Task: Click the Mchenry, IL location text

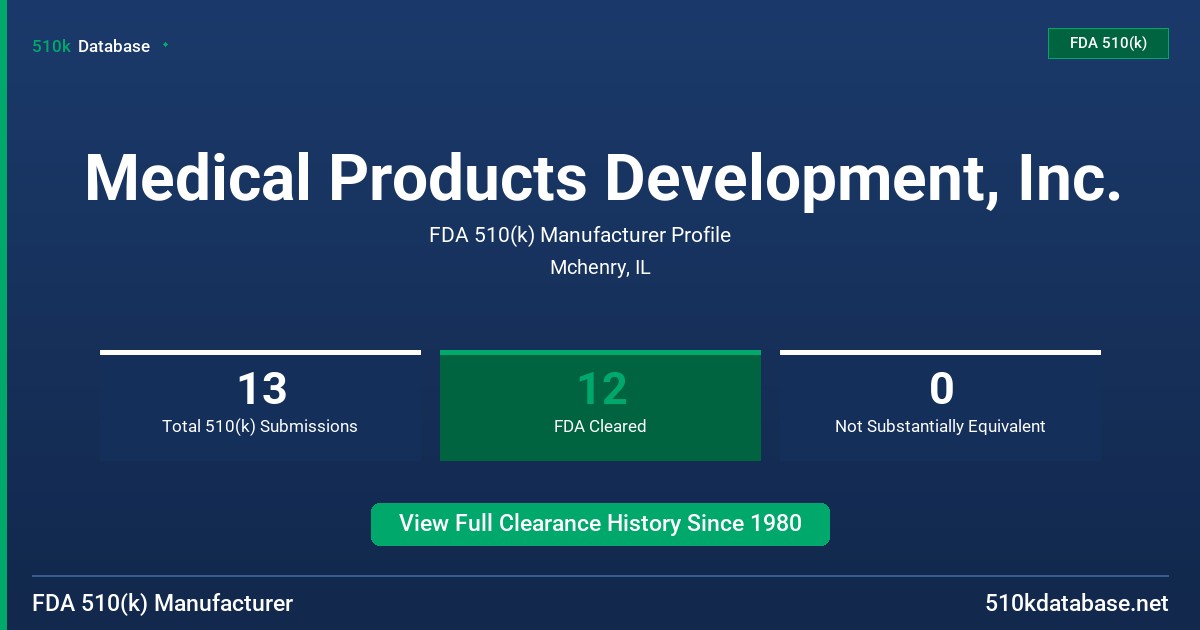Action: point(600,268)
